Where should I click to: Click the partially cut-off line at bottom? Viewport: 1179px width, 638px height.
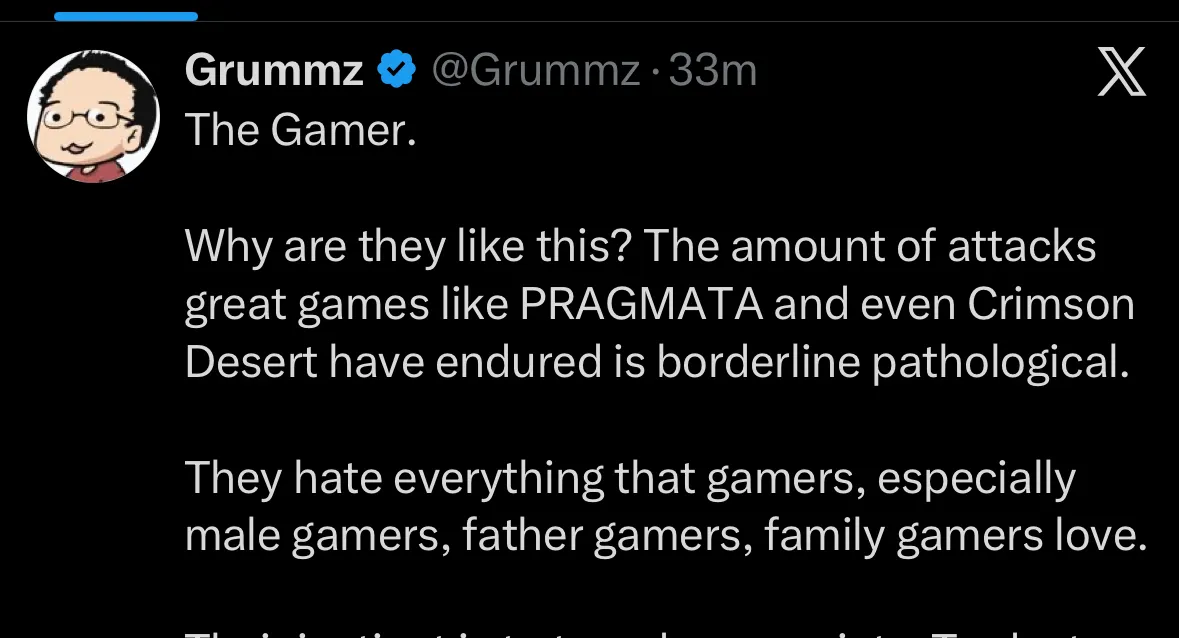[x=640, y=630]
